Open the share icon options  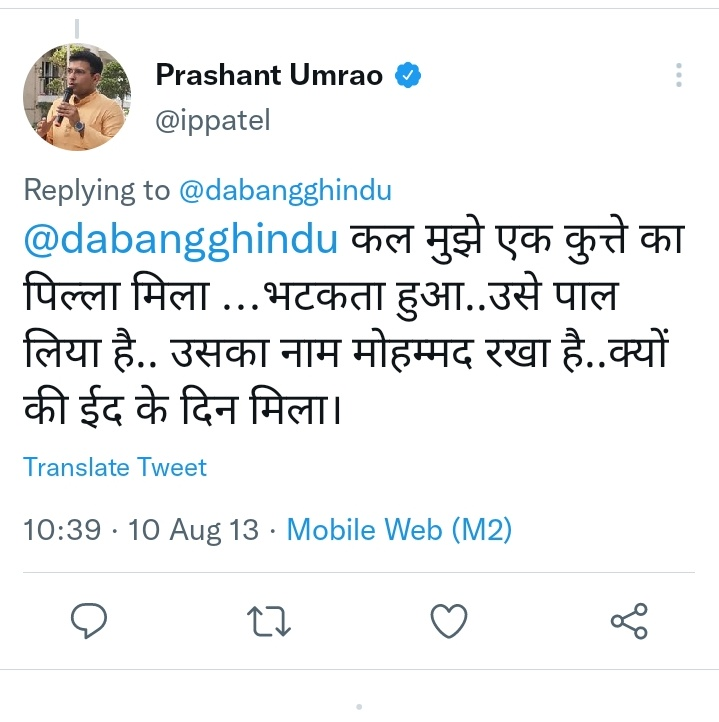[629, 622]
